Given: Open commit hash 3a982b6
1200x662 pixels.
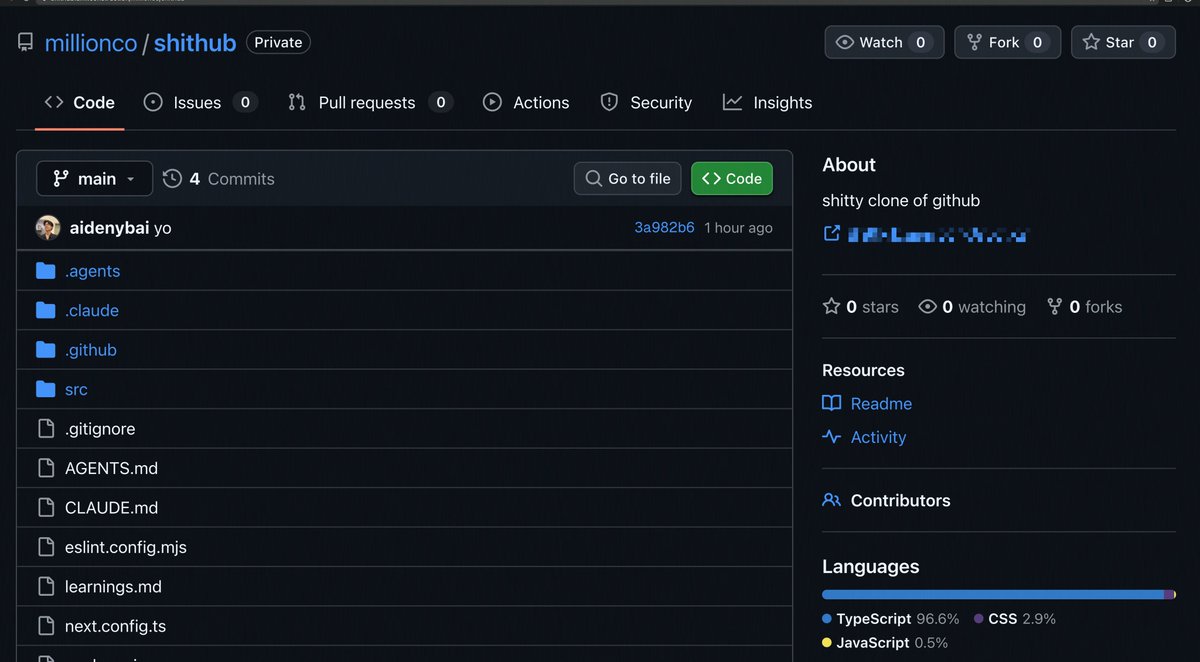Looking at the screenshot, I should point(664,228).
